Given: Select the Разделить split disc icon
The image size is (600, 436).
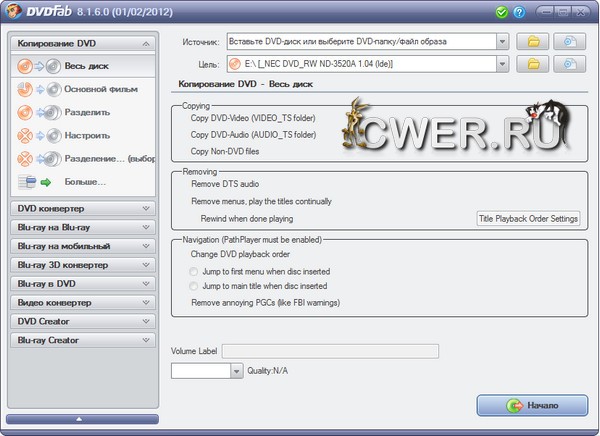Looking at the screenshot, I should coord(39,113).
